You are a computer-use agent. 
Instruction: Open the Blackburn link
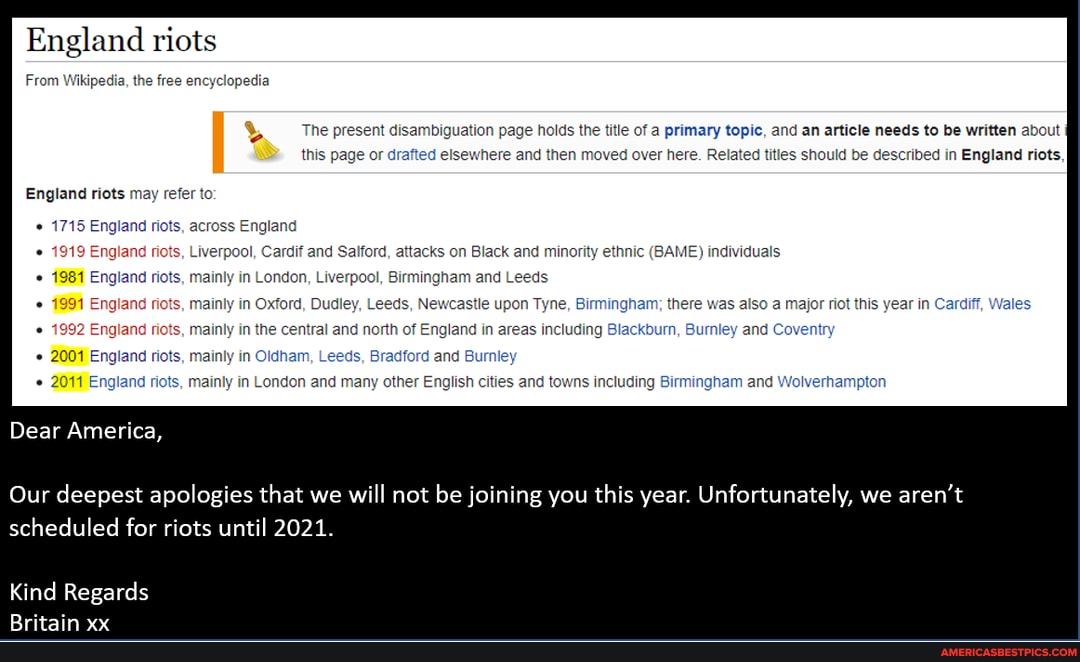tap(641, 329)
